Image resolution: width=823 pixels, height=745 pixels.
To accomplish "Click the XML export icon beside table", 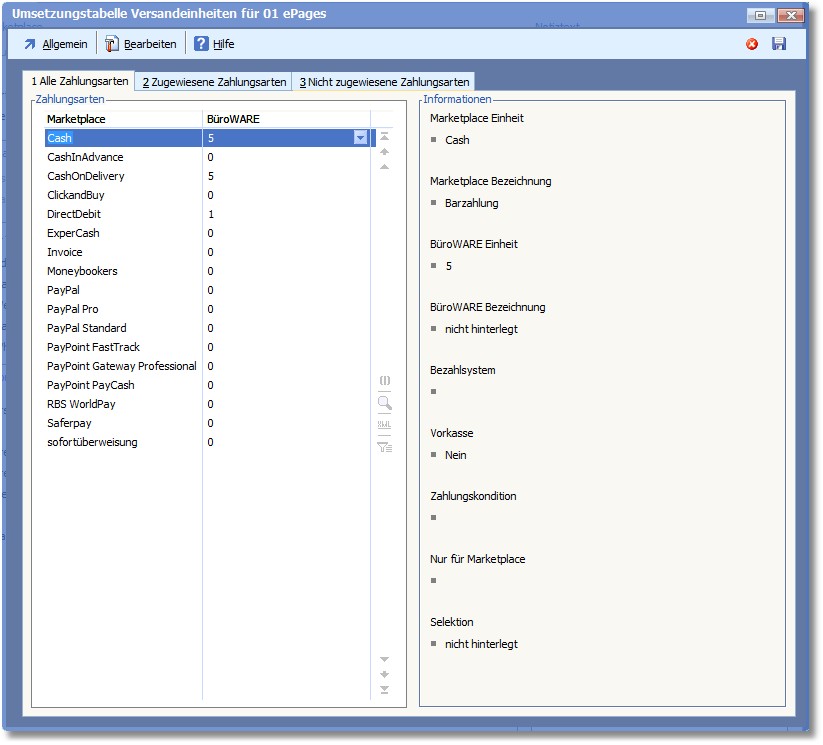I will coord(384,425).
